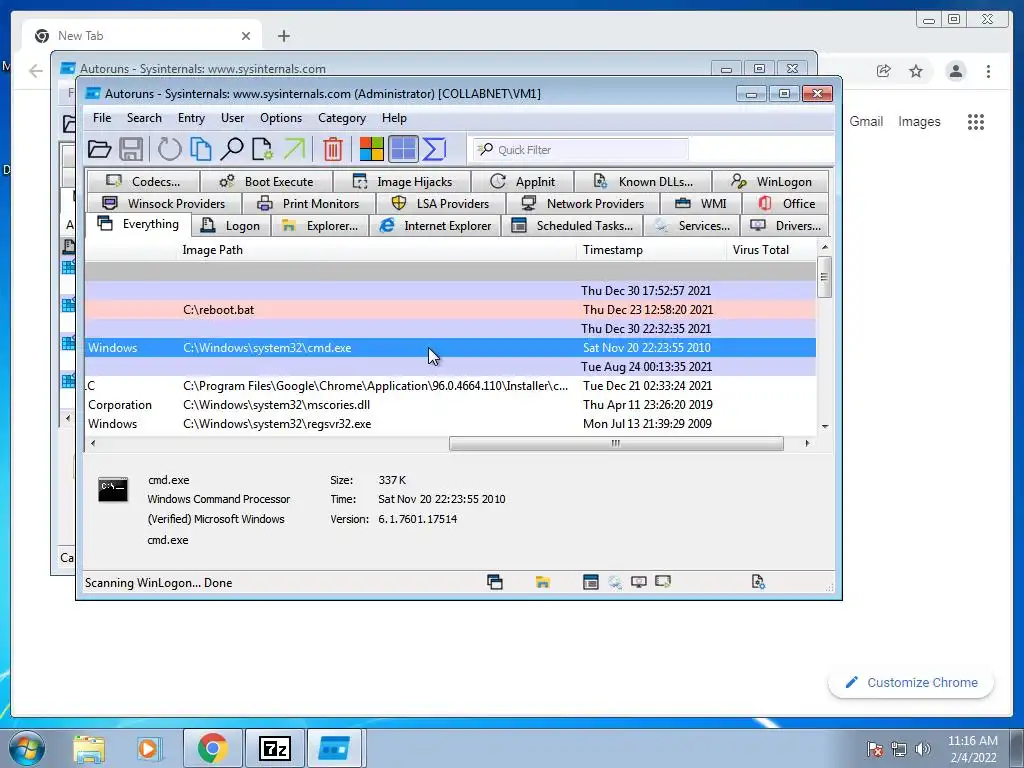Select the Everything tab
The image size is (1024, 768).
(138, 224)
